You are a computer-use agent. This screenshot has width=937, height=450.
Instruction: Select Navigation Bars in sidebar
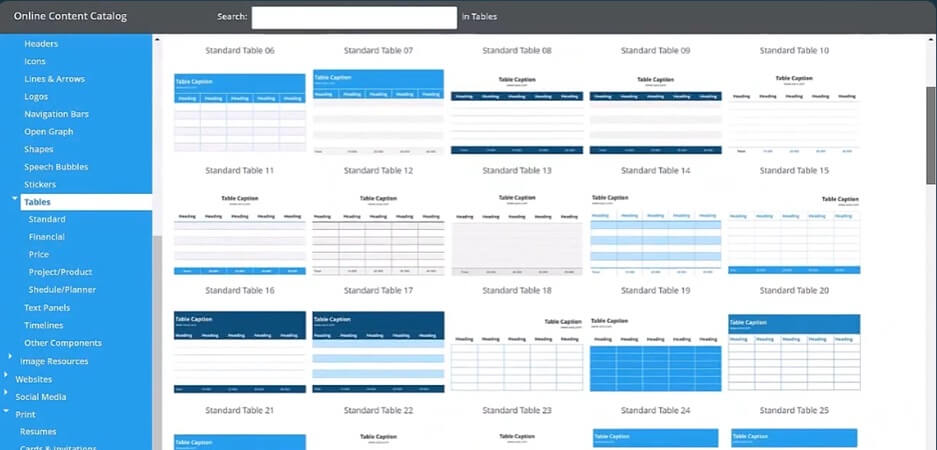[56, 114]
